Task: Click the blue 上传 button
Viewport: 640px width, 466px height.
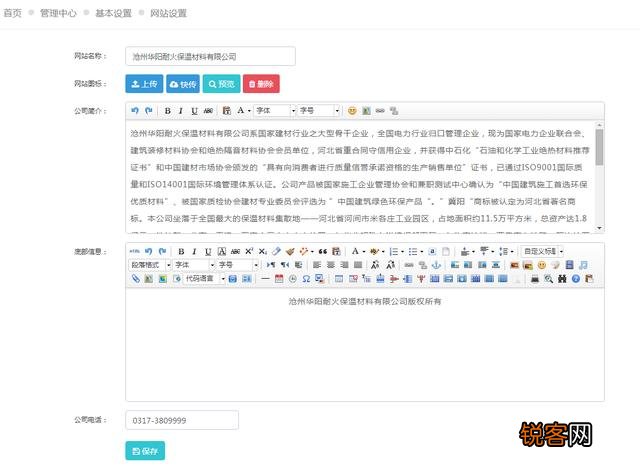Action: click(x=144, y=84)
